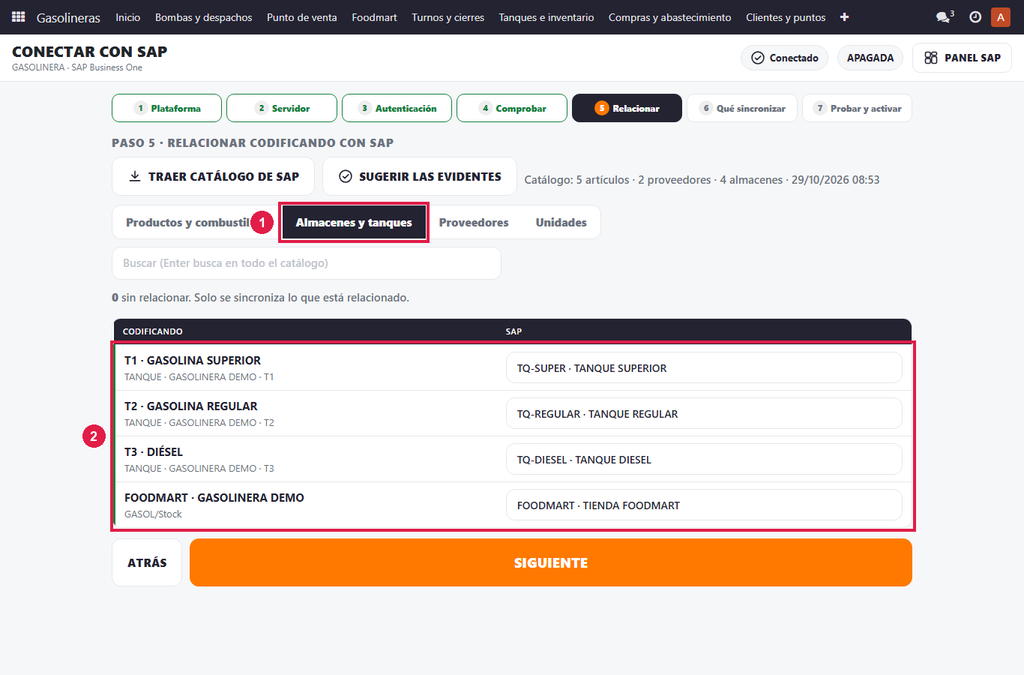Go to step 4 Comprobar
Viewport: 1024px width, 675px height.
512,108
